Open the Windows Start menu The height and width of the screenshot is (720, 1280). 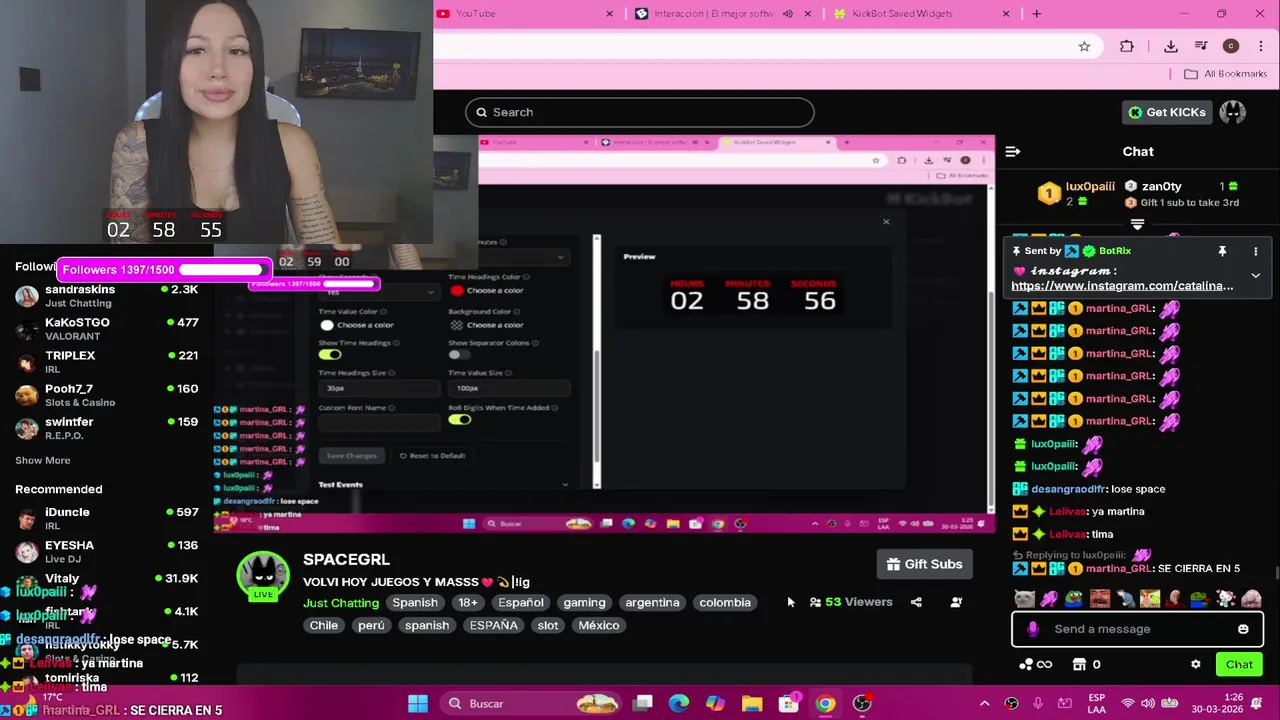click(x=418, y=704)
